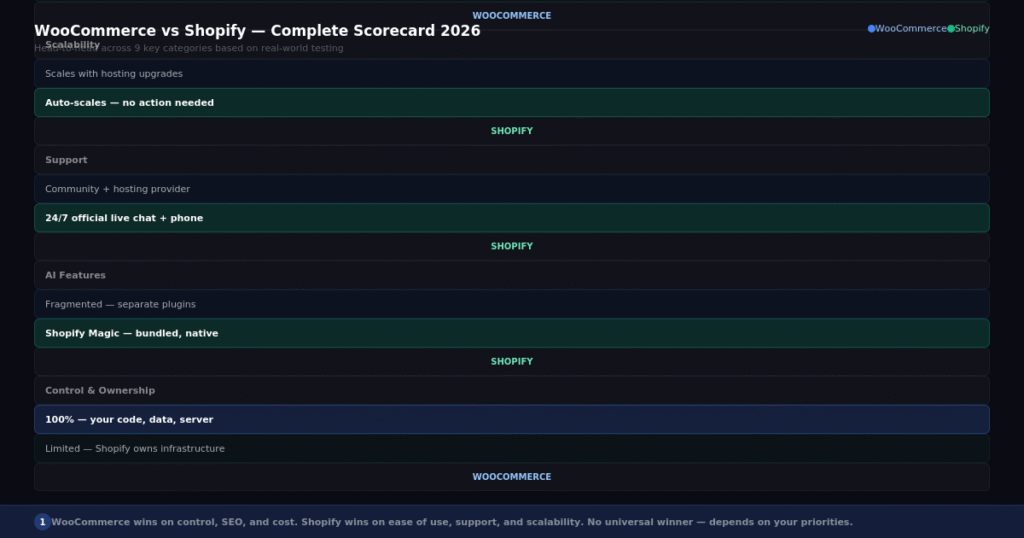Click WOOCOMMERCE winner label above Scalability

[512, 16]
